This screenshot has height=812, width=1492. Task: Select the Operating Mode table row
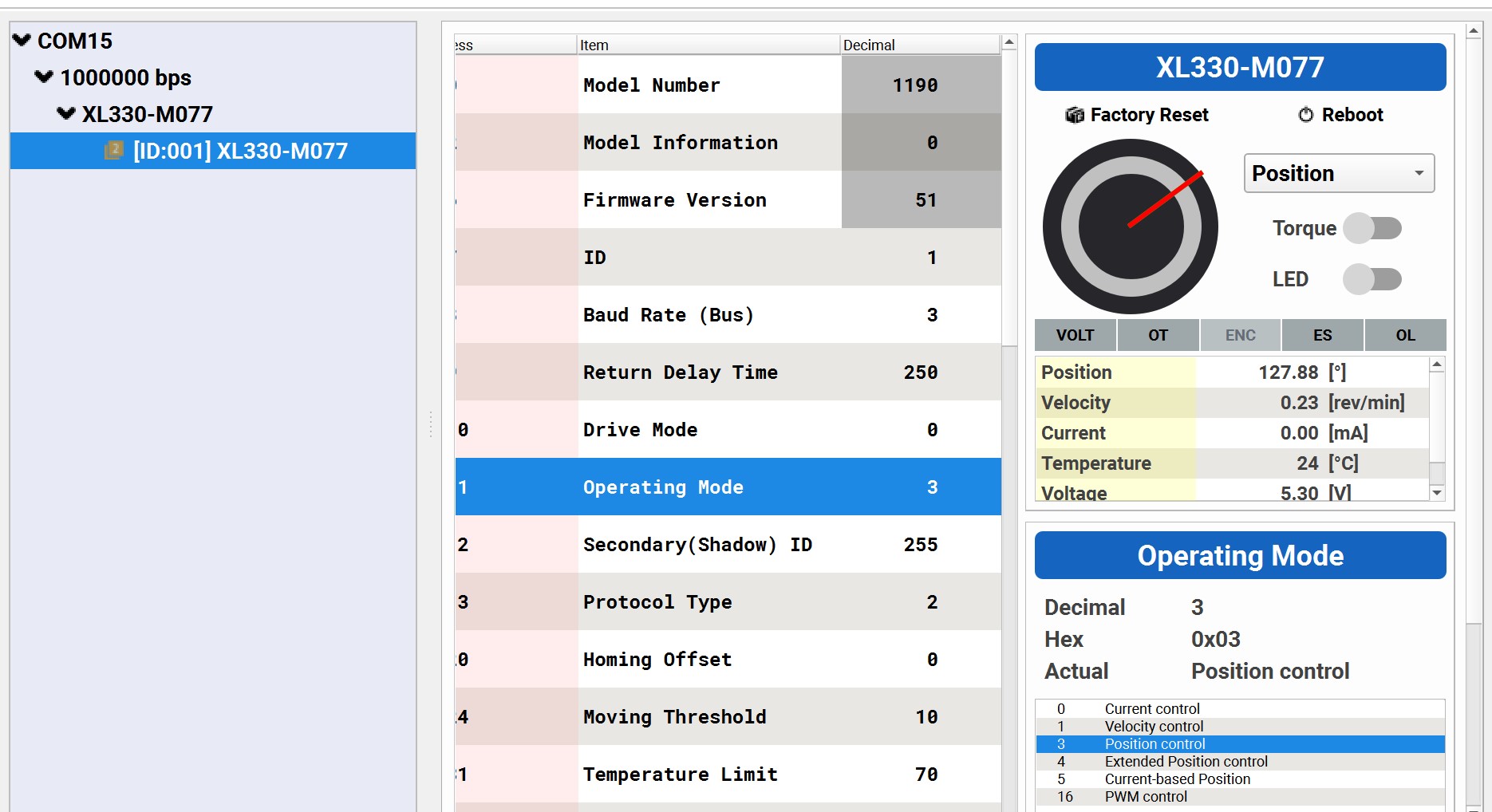pos(728,487)
